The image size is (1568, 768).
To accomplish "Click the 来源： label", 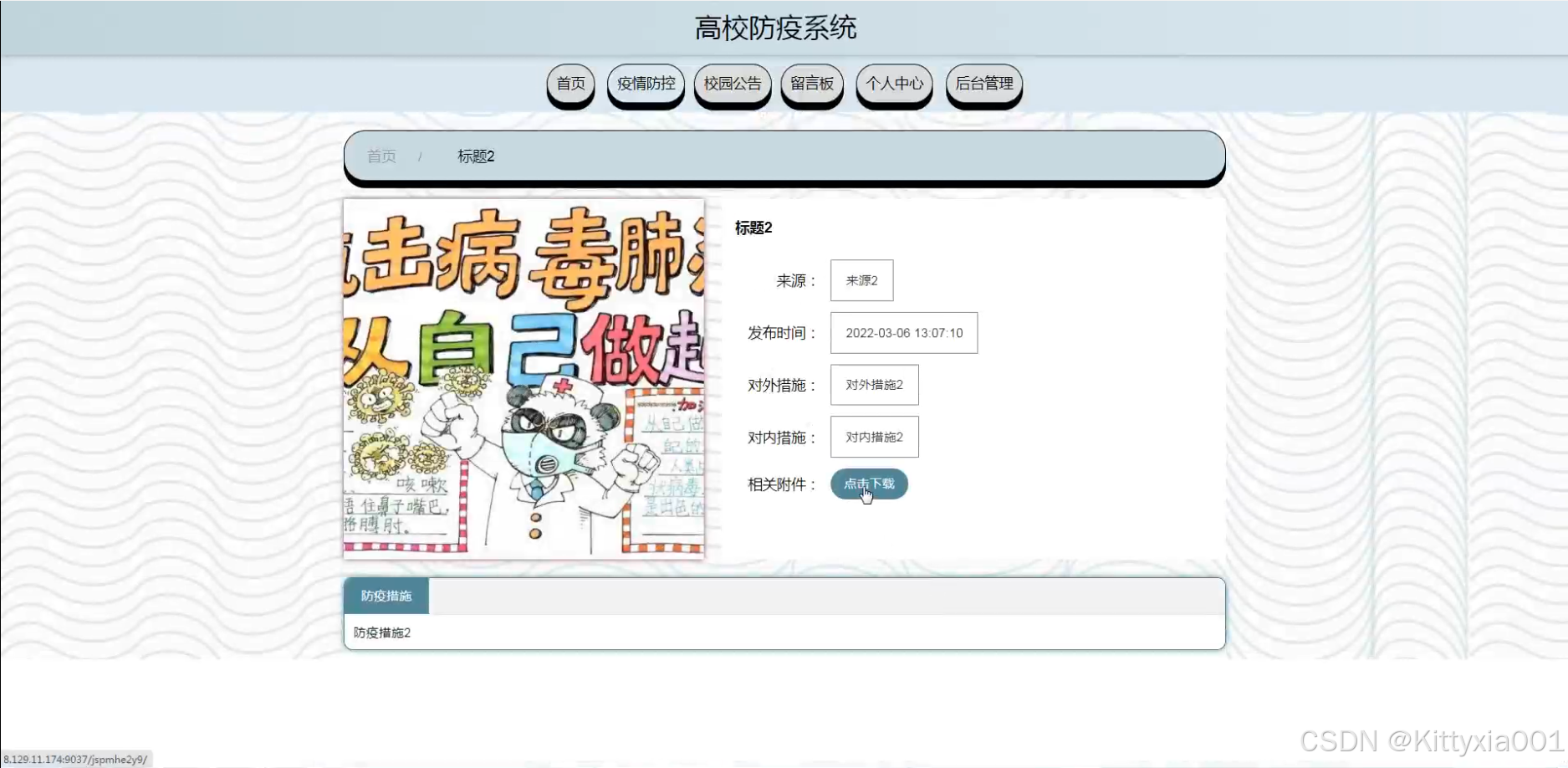I will tap(796, 281).
